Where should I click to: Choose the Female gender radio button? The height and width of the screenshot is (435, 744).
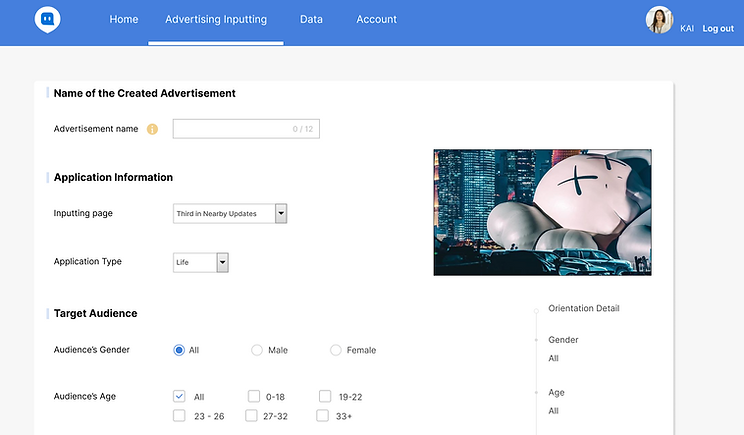[335, 350]
